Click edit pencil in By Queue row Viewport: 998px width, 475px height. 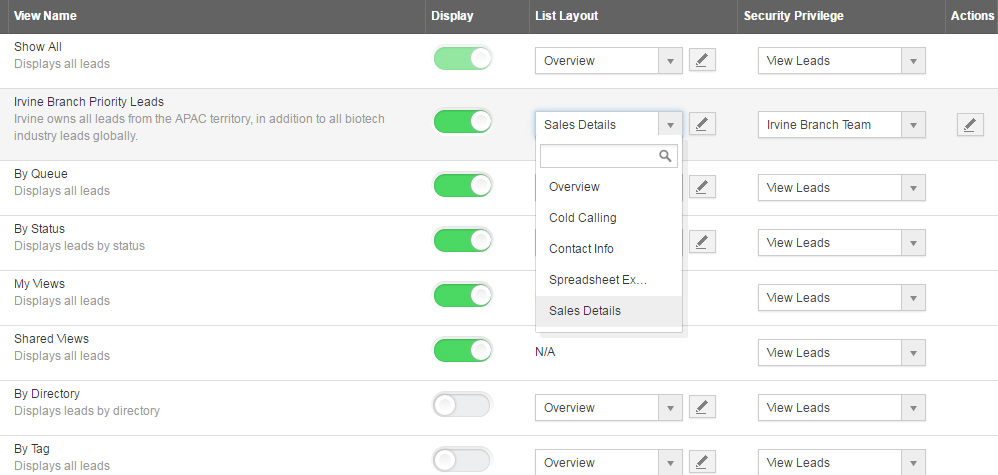point(702,187)
